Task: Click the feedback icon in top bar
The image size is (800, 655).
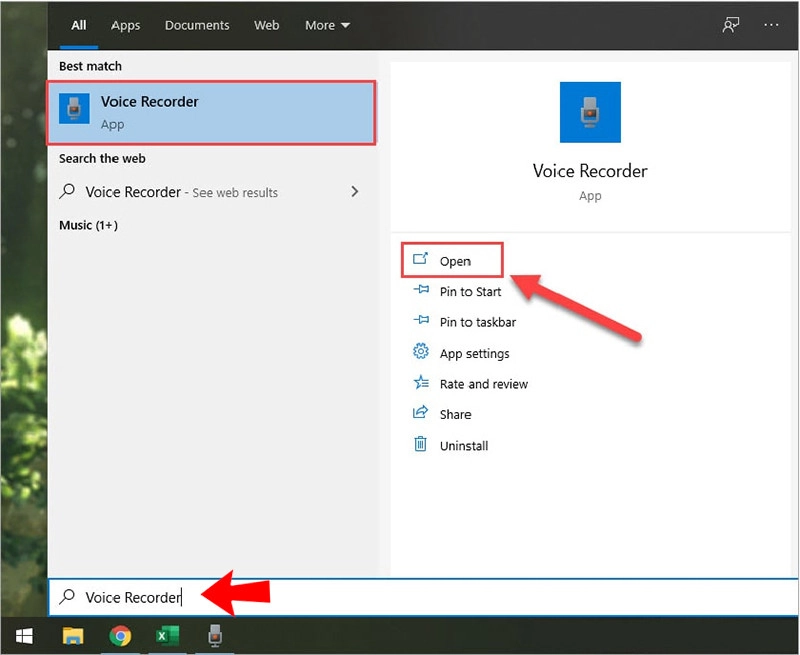Action: [729, 25]
